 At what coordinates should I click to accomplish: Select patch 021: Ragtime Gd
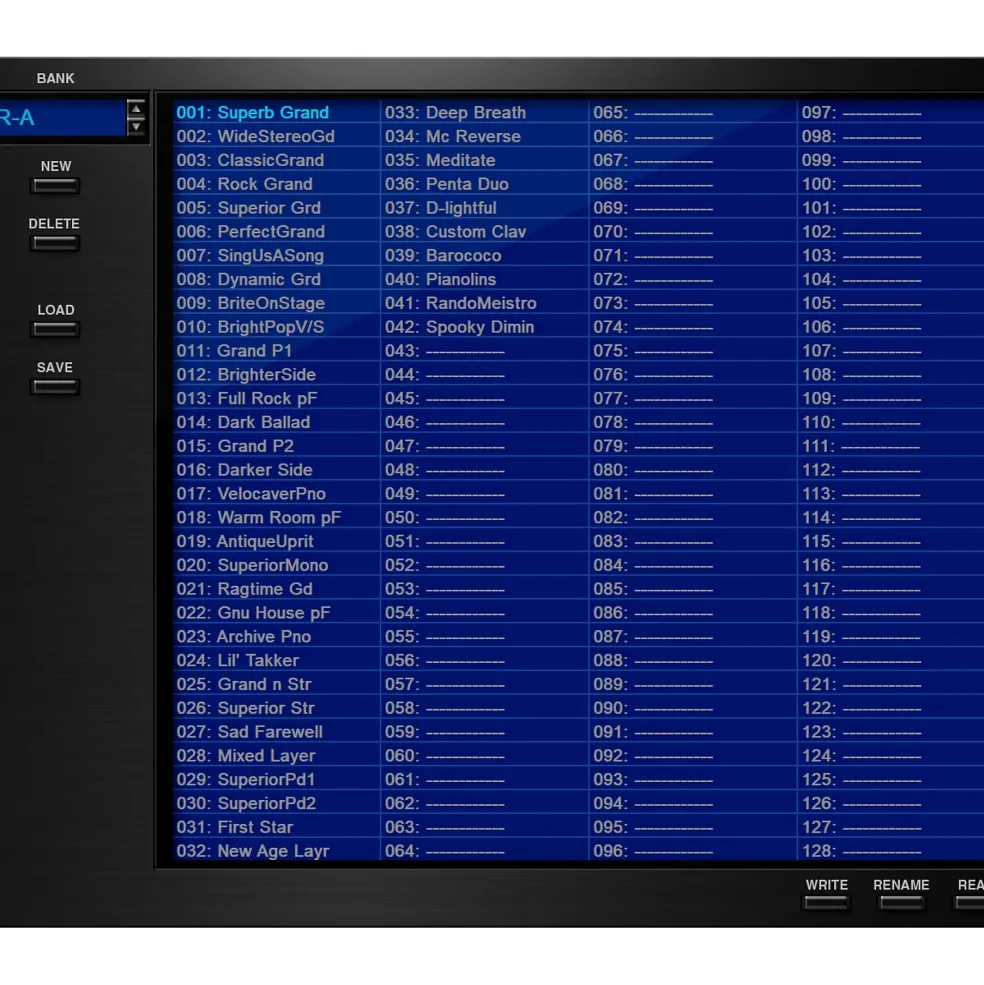(x=276, y=589)
